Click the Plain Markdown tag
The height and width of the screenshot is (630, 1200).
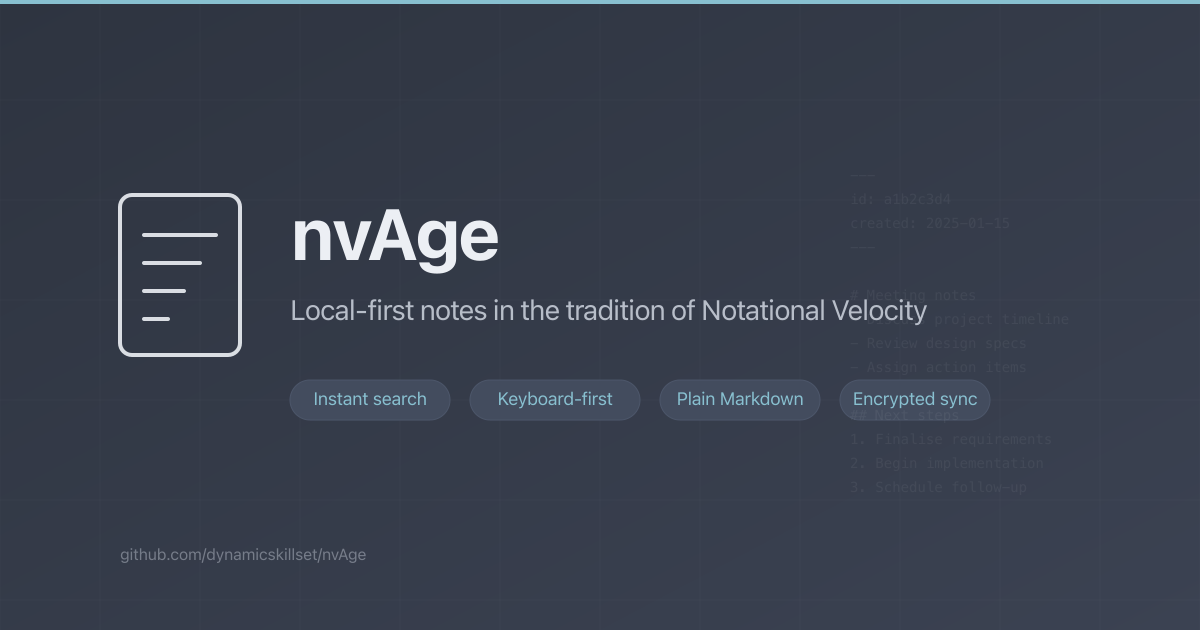[x=740, y=400]
